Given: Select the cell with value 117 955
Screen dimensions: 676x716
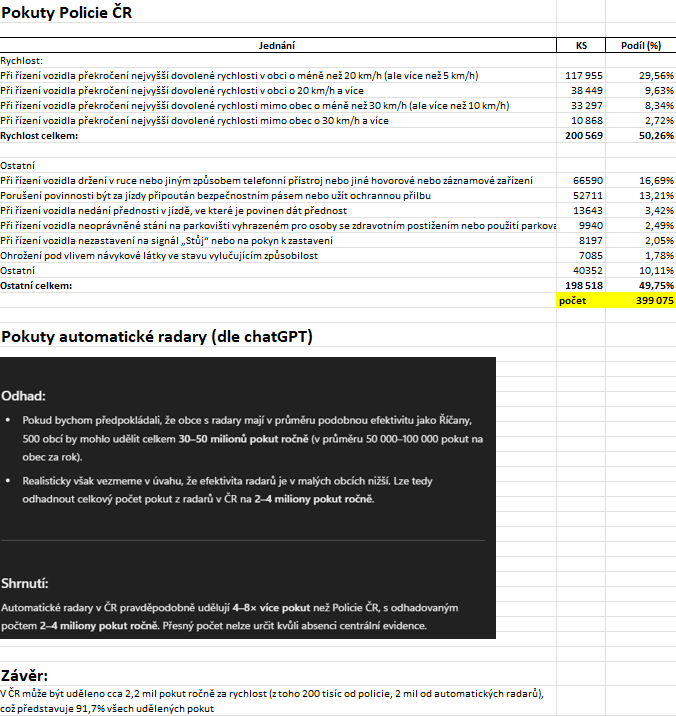Looking at the screenshot, I should click(x=581, y=75).
